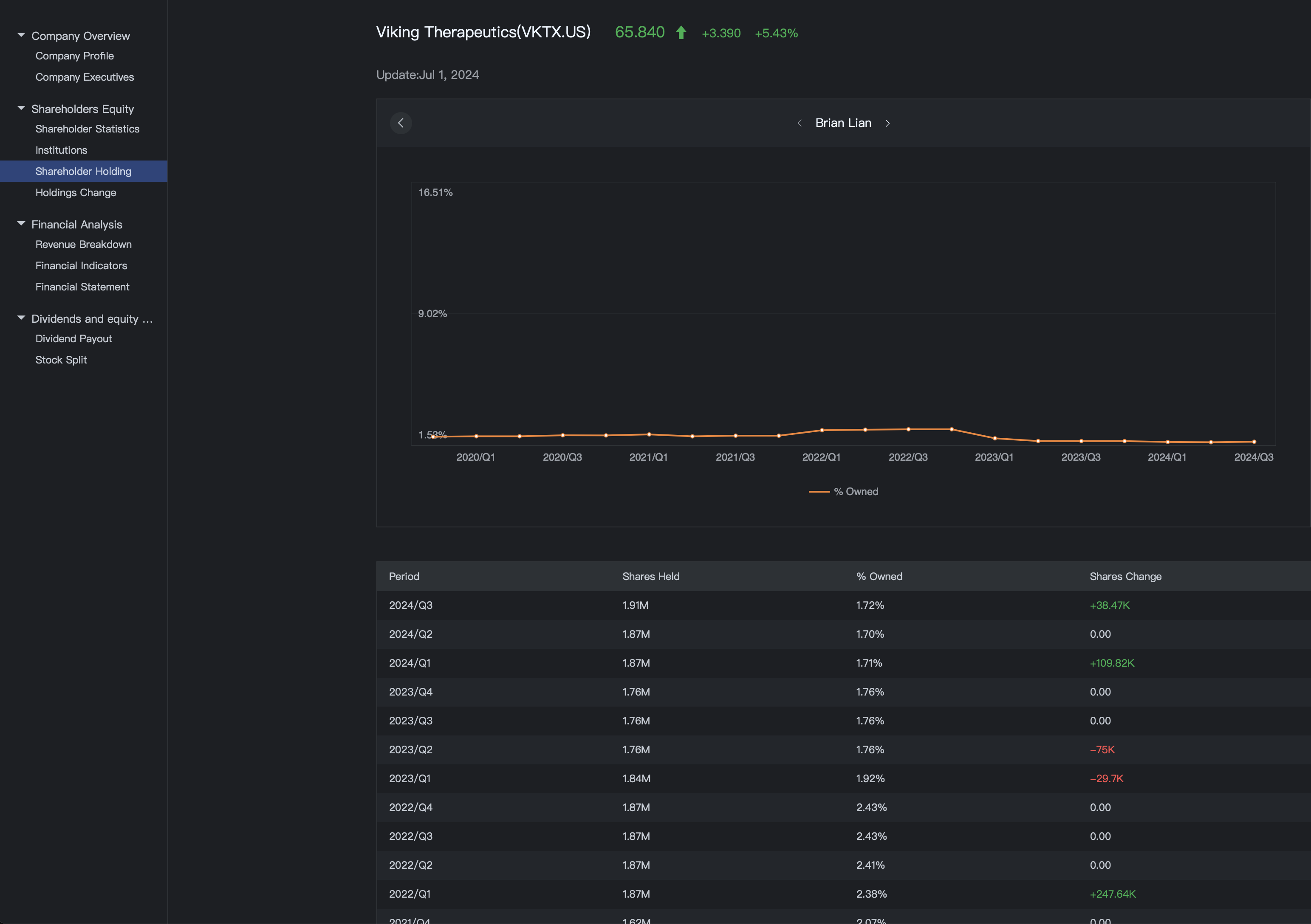This screenshot has height=924, width=1311.
Task: Click the Holdings Change link
Action: 75,192
